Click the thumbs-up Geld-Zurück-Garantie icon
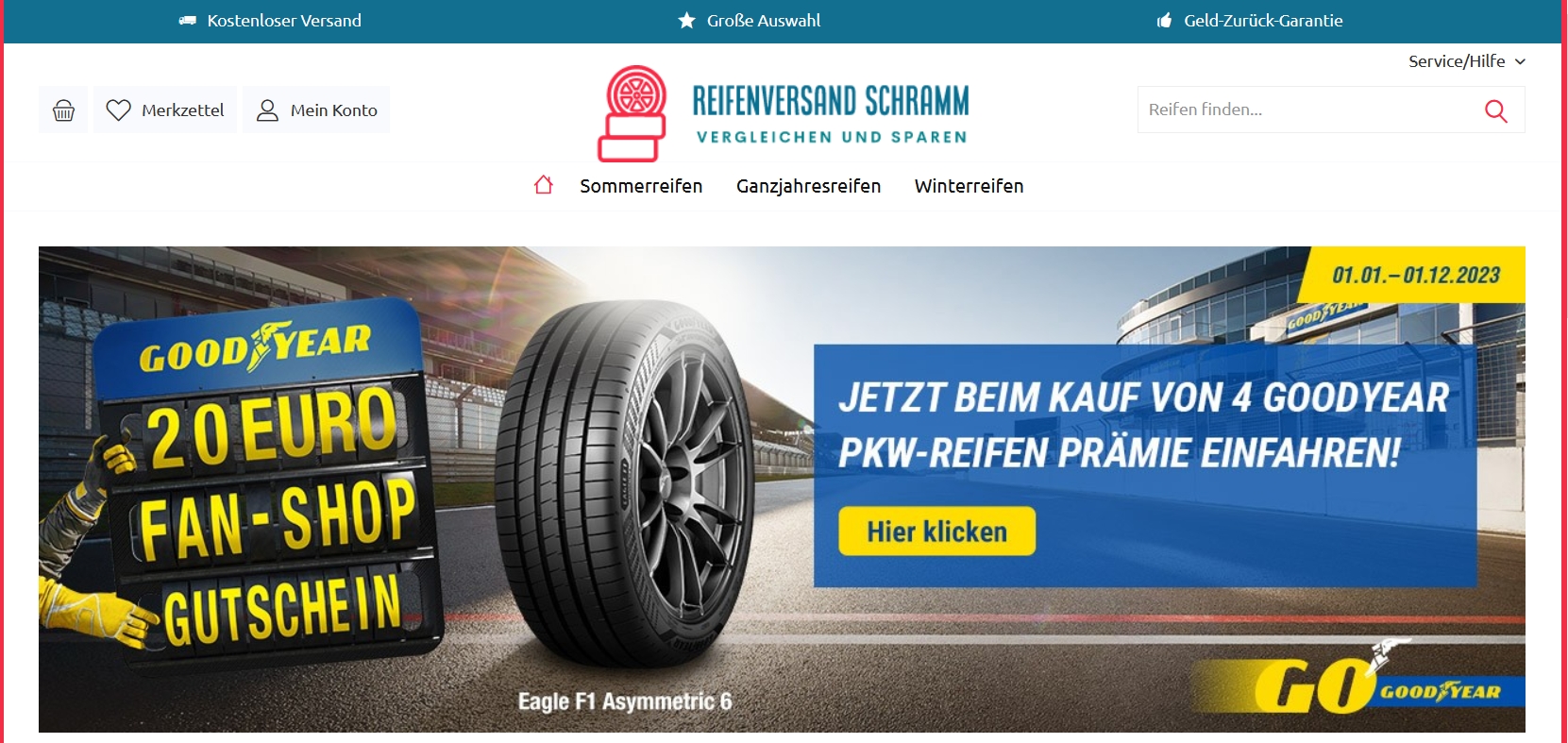The image size is (1568, 743). pos(1164,21)
